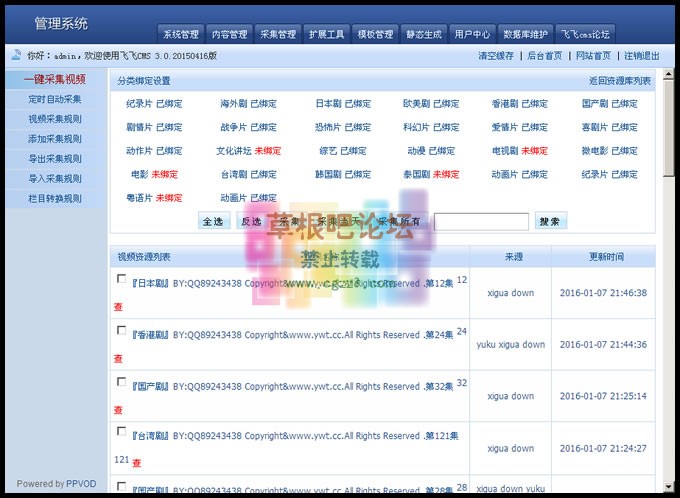Open the 用户中心 tab
The image size is (680, 498).
point(472,34)
